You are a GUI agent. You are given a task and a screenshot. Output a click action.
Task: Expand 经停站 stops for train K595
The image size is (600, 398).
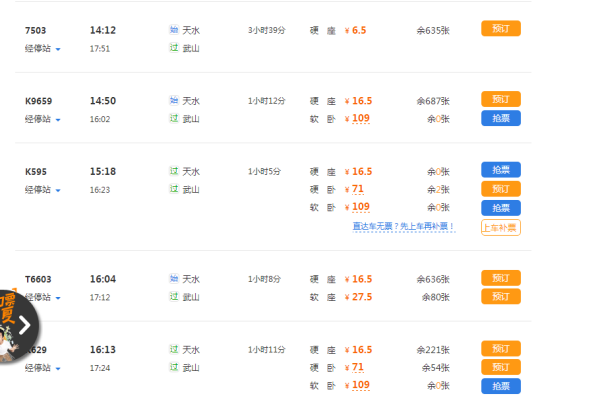point(42,190)
